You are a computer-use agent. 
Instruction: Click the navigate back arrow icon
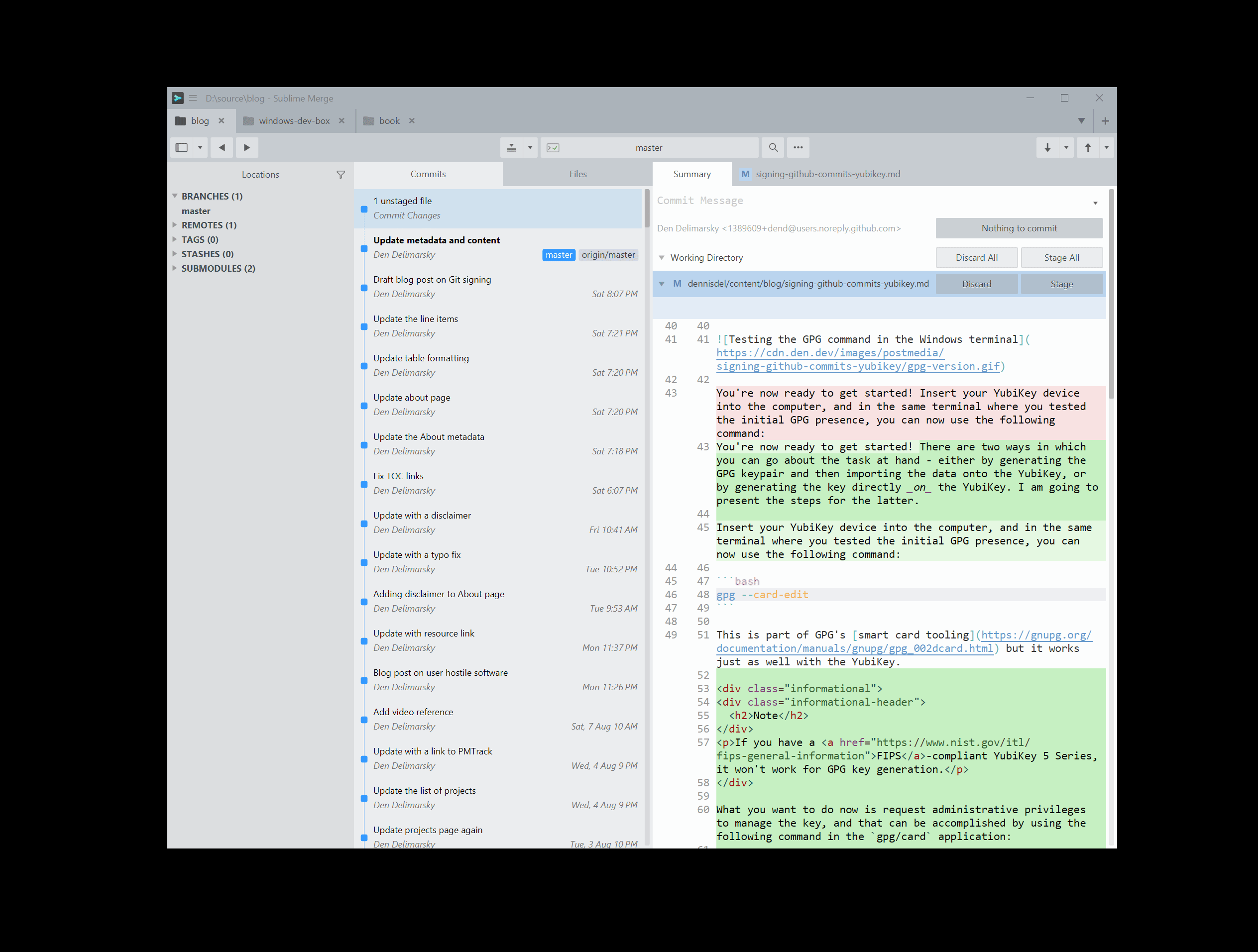(222, 147)
